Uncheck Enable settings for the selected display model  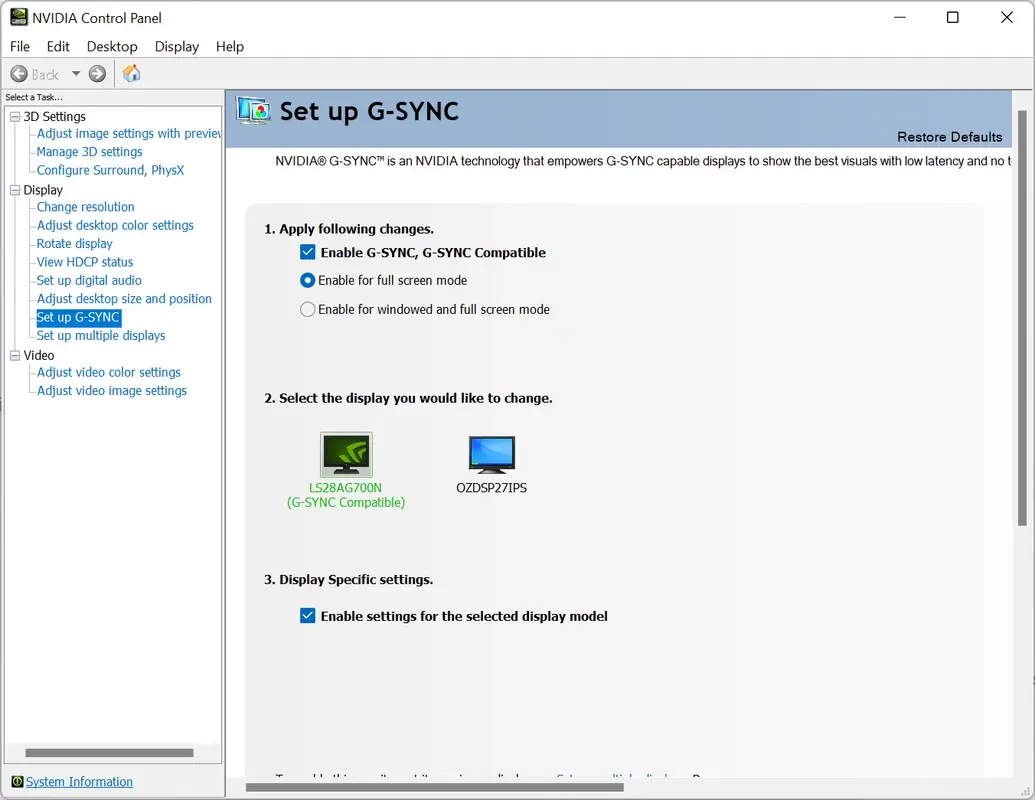(x=308, y=616)
